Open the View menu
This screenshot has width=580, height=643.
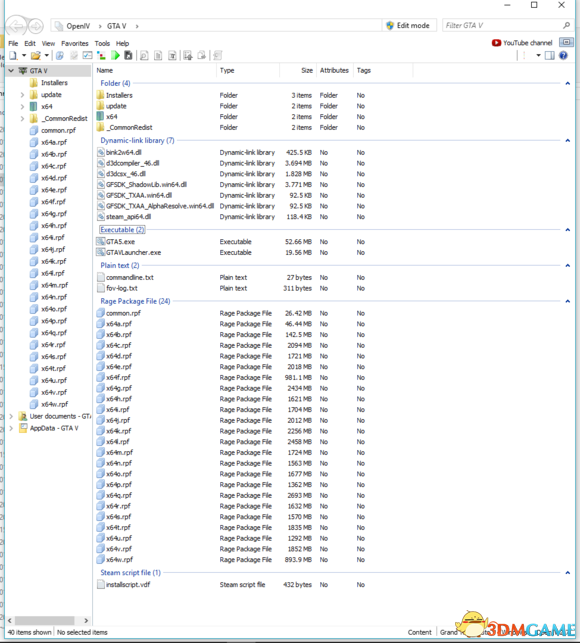(48, 43)
